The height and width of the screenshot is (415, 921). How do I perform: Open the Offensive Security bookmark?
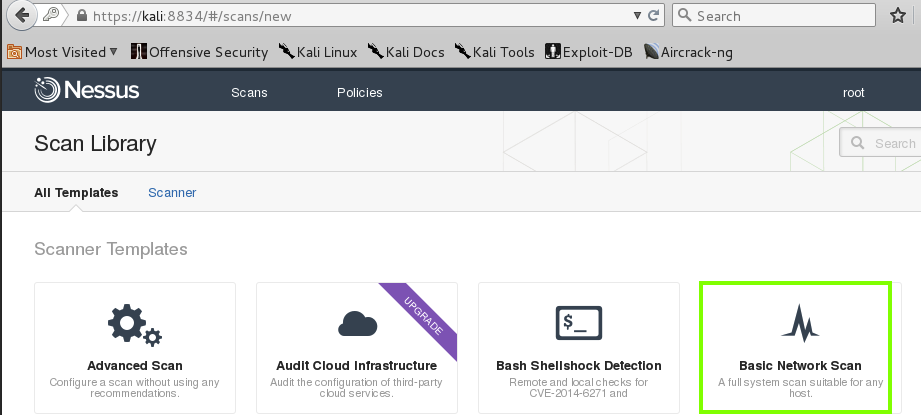tap(199, 51)
